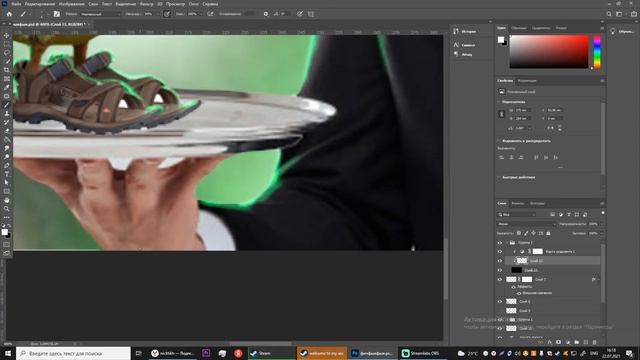Select the Pen tool
Screen dimensions: 640x360
[x=7, y=165]
